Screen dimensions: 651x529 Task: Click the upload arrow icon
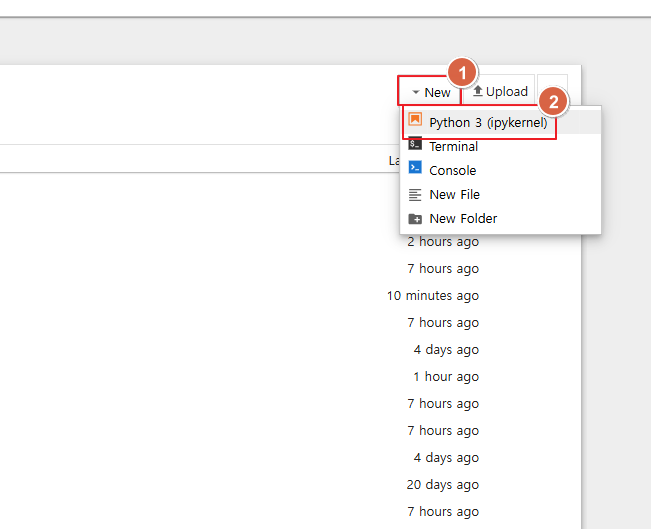(x=478, y=91)
